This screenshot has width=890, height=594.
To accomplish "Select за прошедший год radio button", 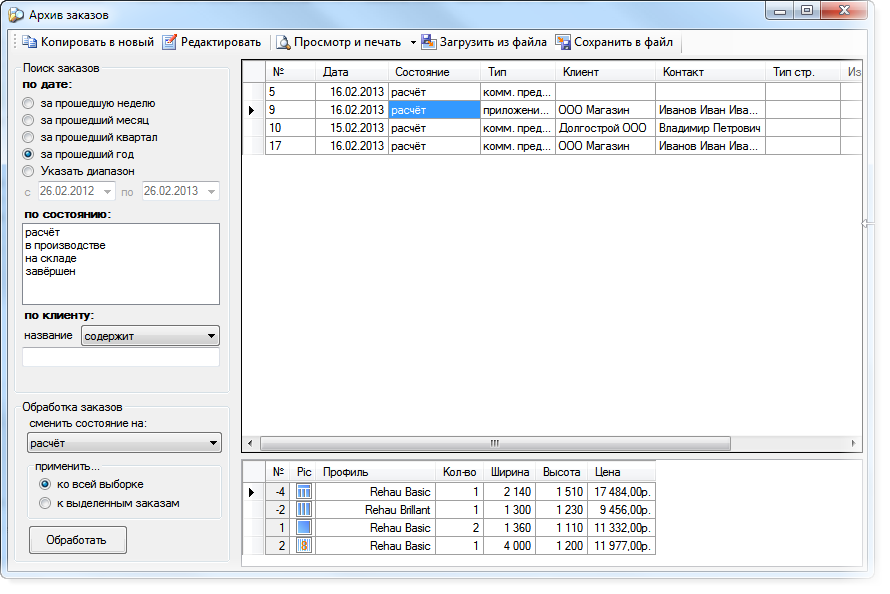I will [28, 154].
